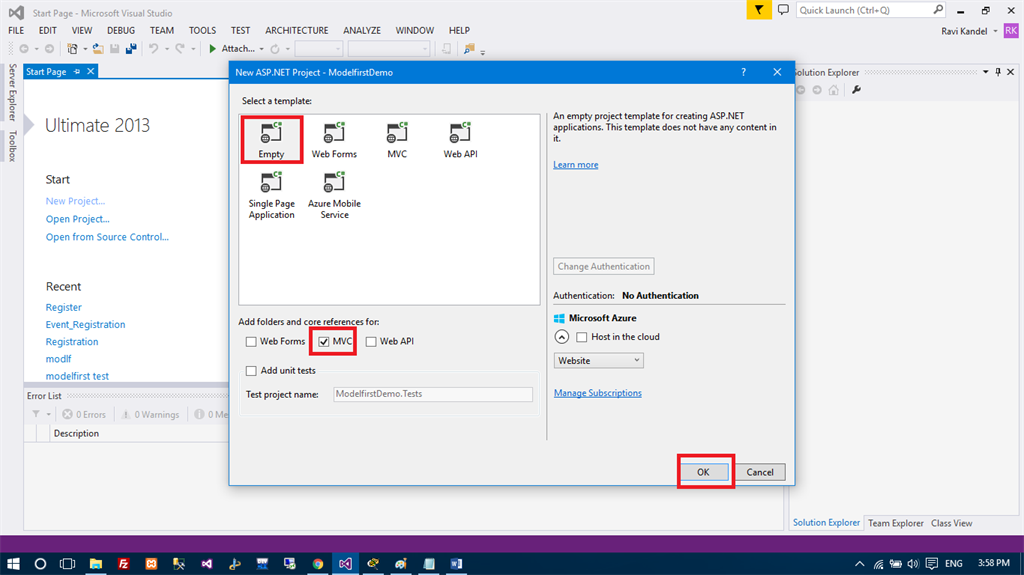The image size is (1024, 575).
Task: Expand the toolbar overflow options
Action: tap(483, 52)
